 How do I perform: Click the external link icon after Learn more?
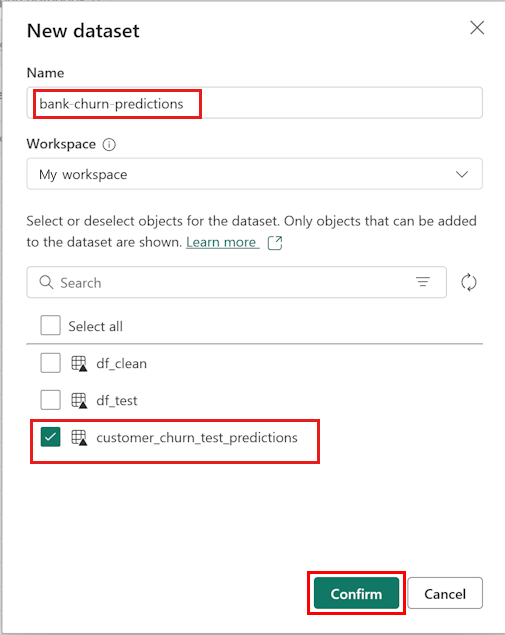pos(275,243)
